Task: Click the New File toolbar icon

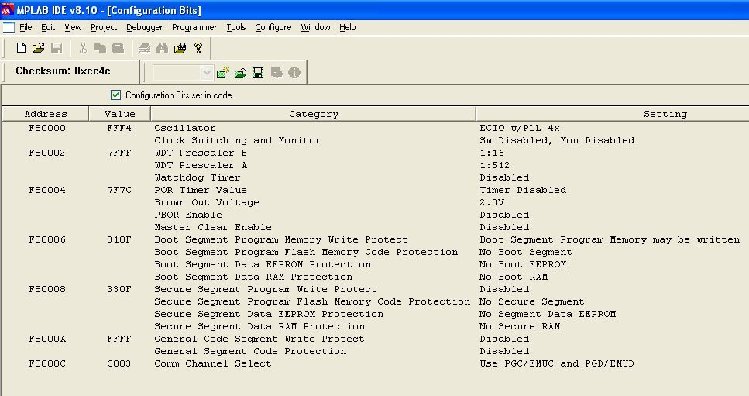Action: click(x=21, y=48)
